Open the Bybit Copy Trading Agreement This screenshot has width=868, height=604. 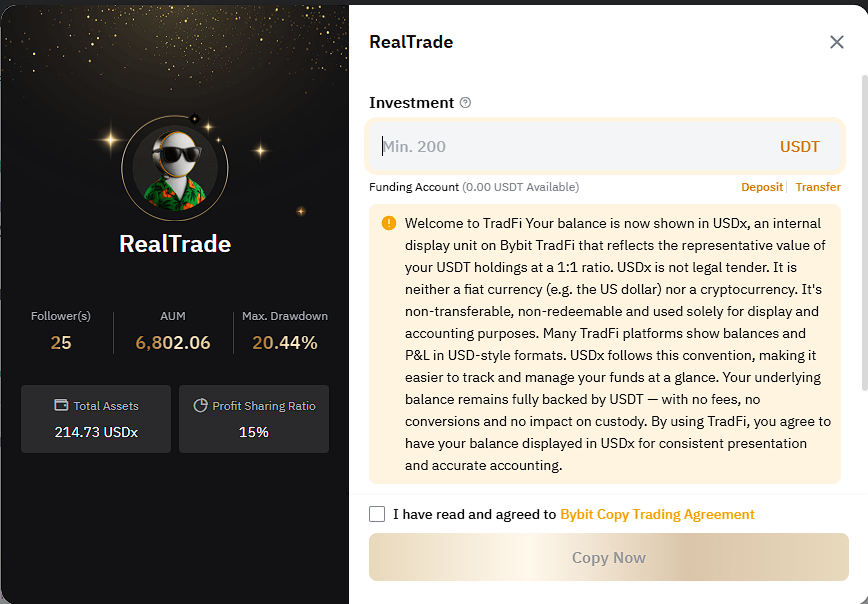[x=657, y=514]
